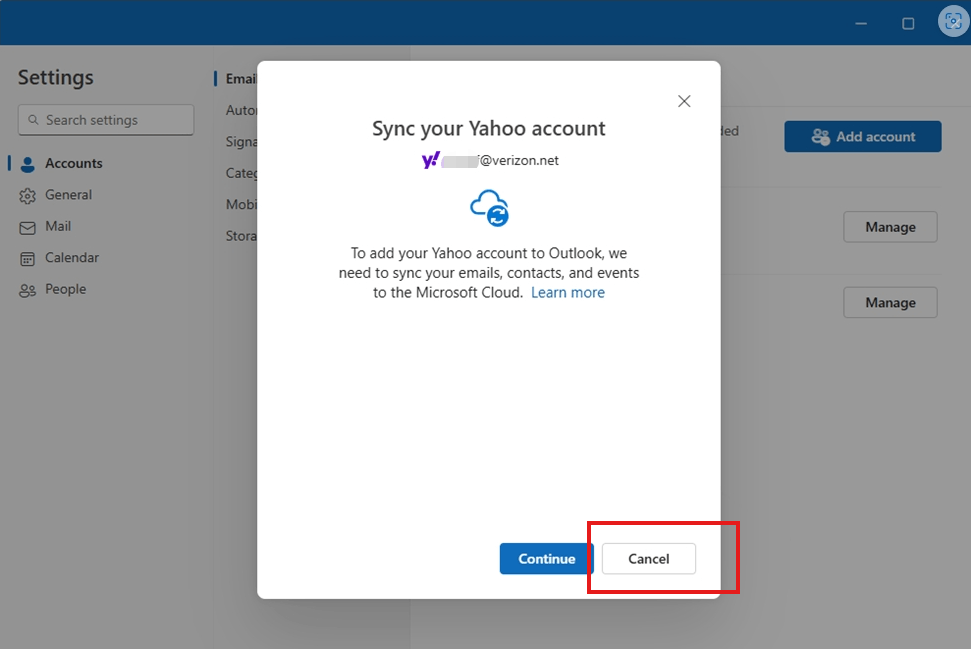
Task: Select the Accounts icon in sidebar
Action: [x=28, y=163]
